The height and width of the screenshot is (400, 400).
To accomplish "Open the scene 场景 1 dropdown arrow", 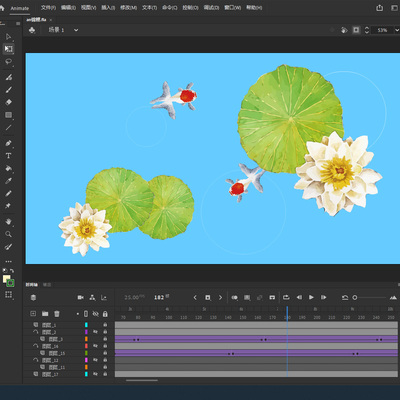I will [x=76, y=30].
